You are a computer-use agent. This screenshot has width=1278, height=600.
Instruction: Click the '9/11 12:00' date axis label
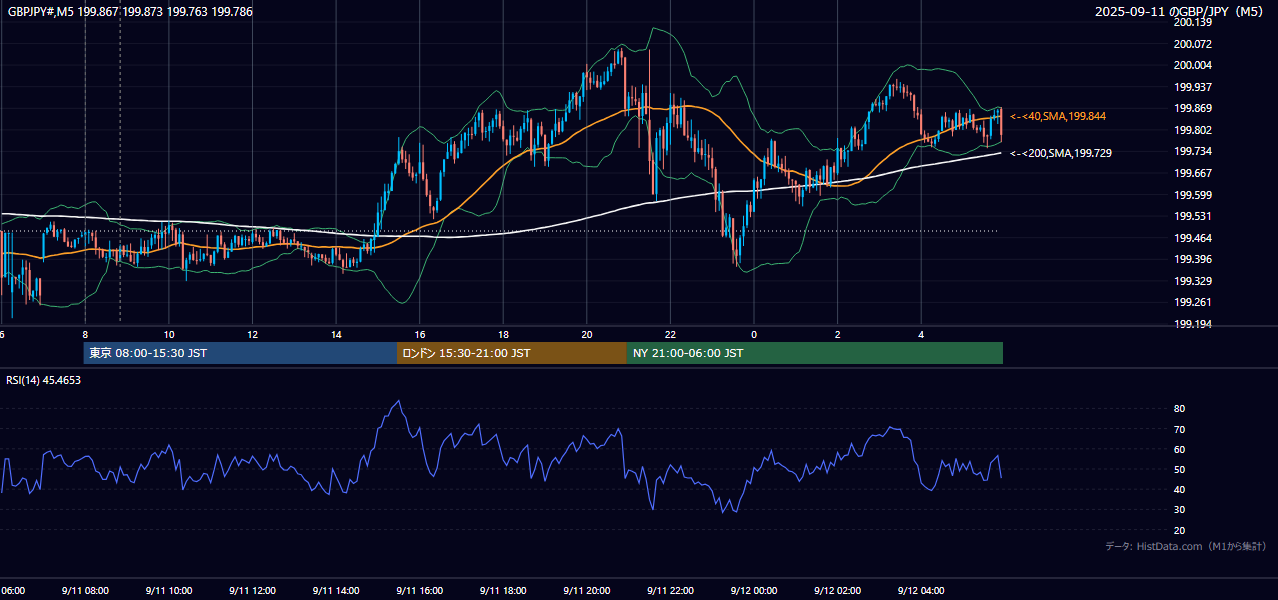pyautogui.click(x=252, y=591)
